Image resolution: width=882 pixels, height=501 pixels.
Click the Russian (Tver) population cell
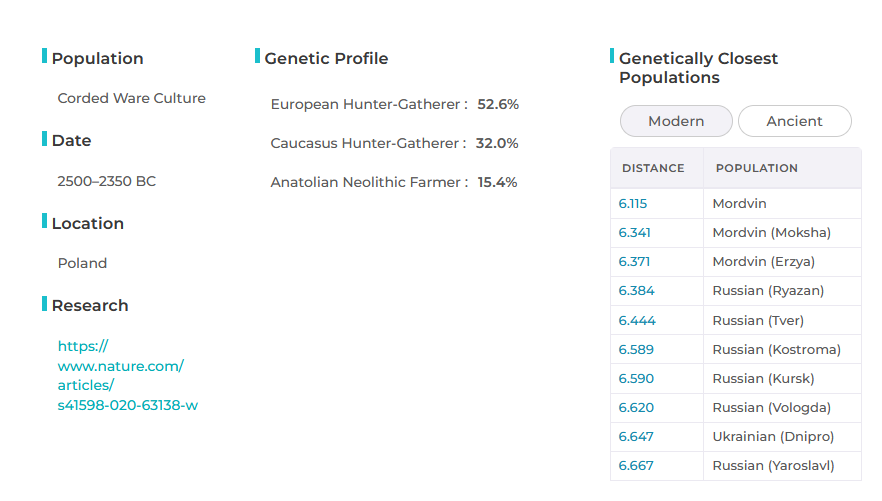pos(758,321)
